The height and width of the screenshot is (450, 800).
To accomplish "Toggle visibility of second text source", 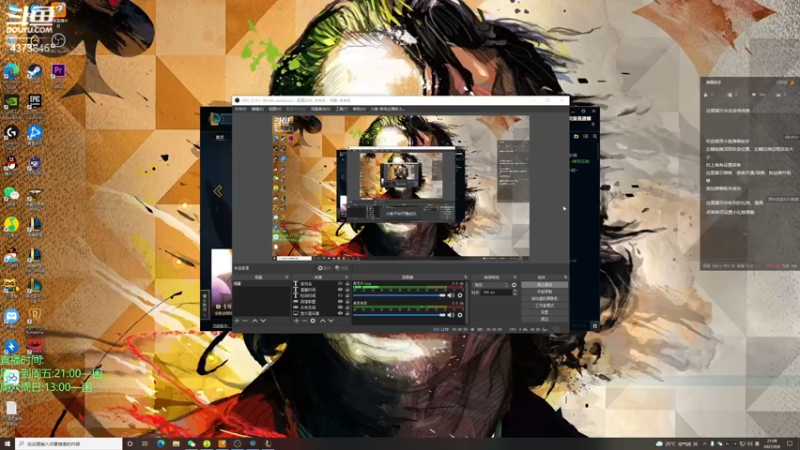I will [x=340, y=290].
